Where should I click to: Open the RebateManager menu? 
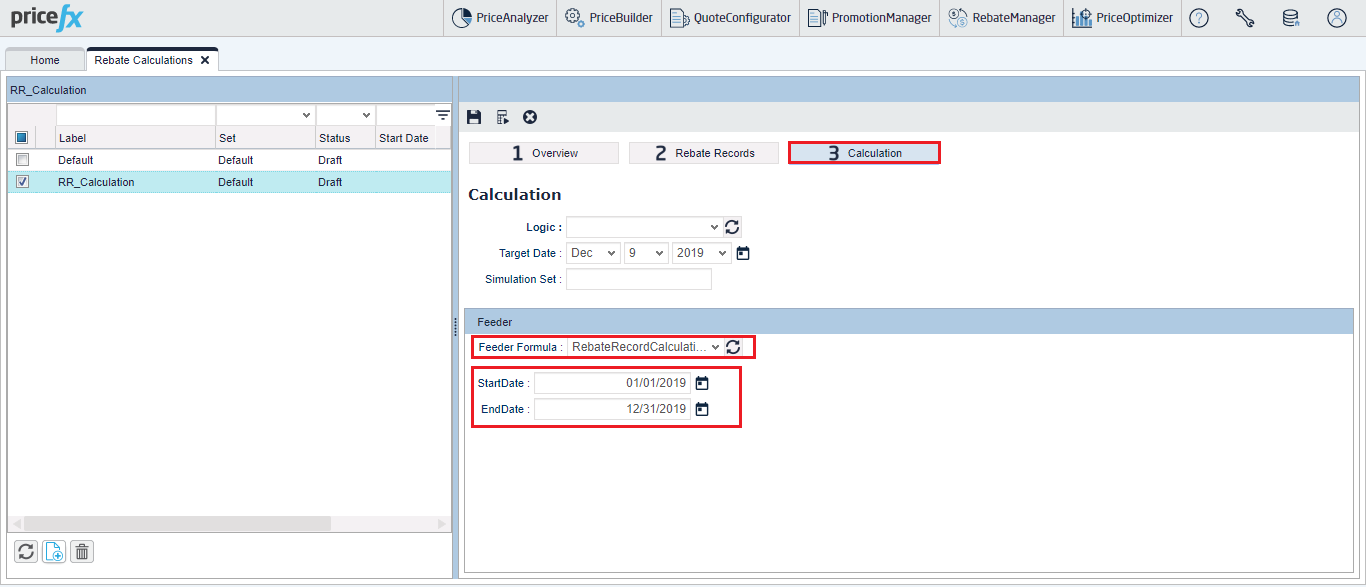point(1001,18)
